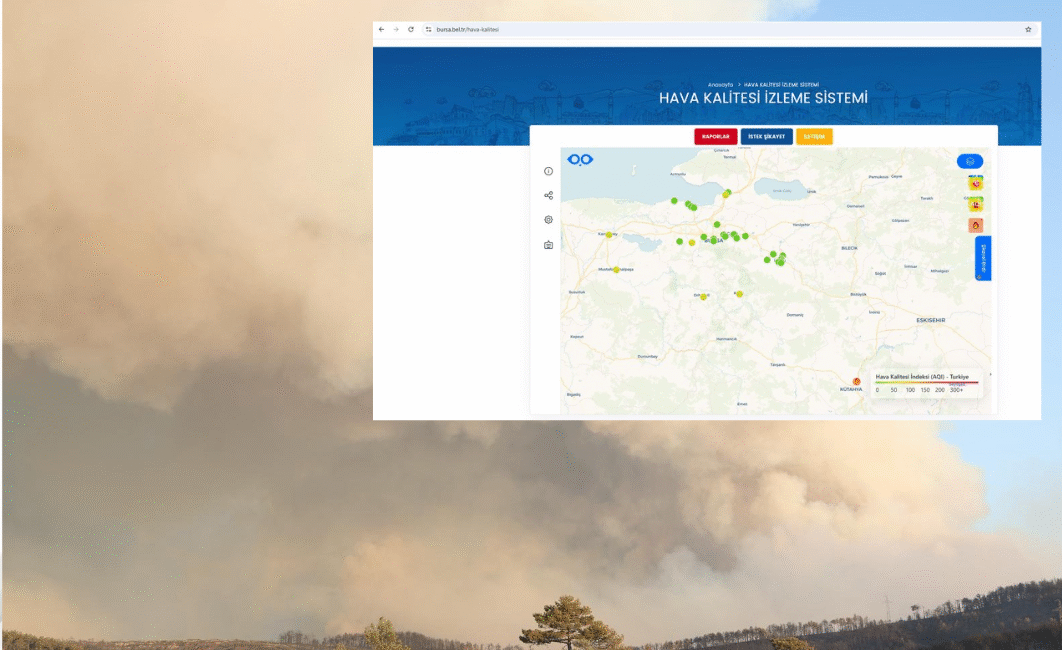Click the bottom icon in map sidebar

tap(549, 245)
